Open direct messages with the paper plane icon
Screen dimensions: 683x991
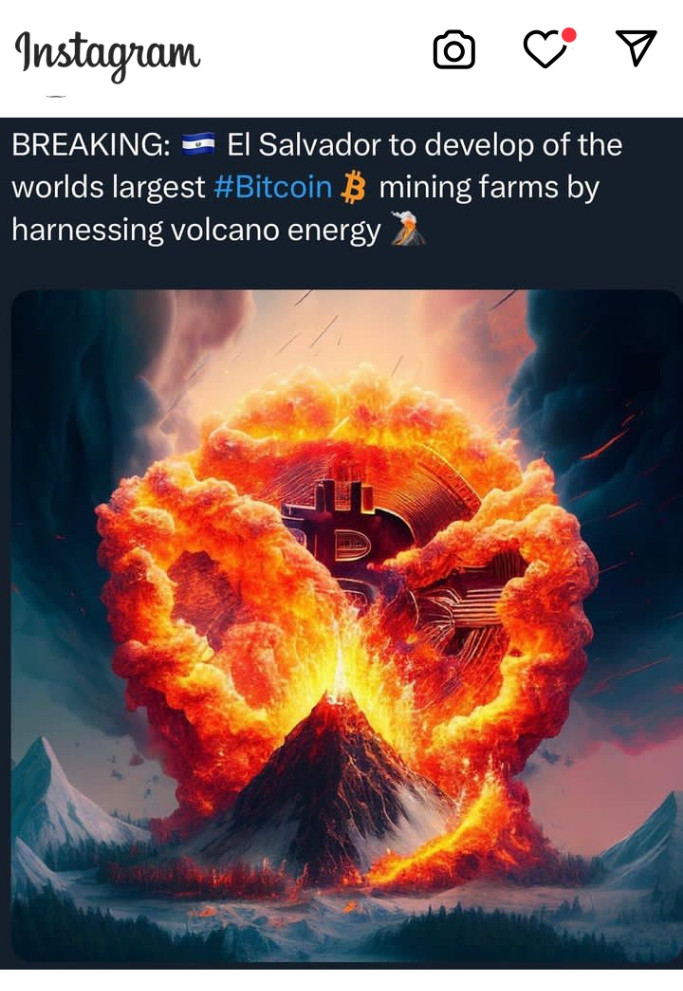click(636, 48)
